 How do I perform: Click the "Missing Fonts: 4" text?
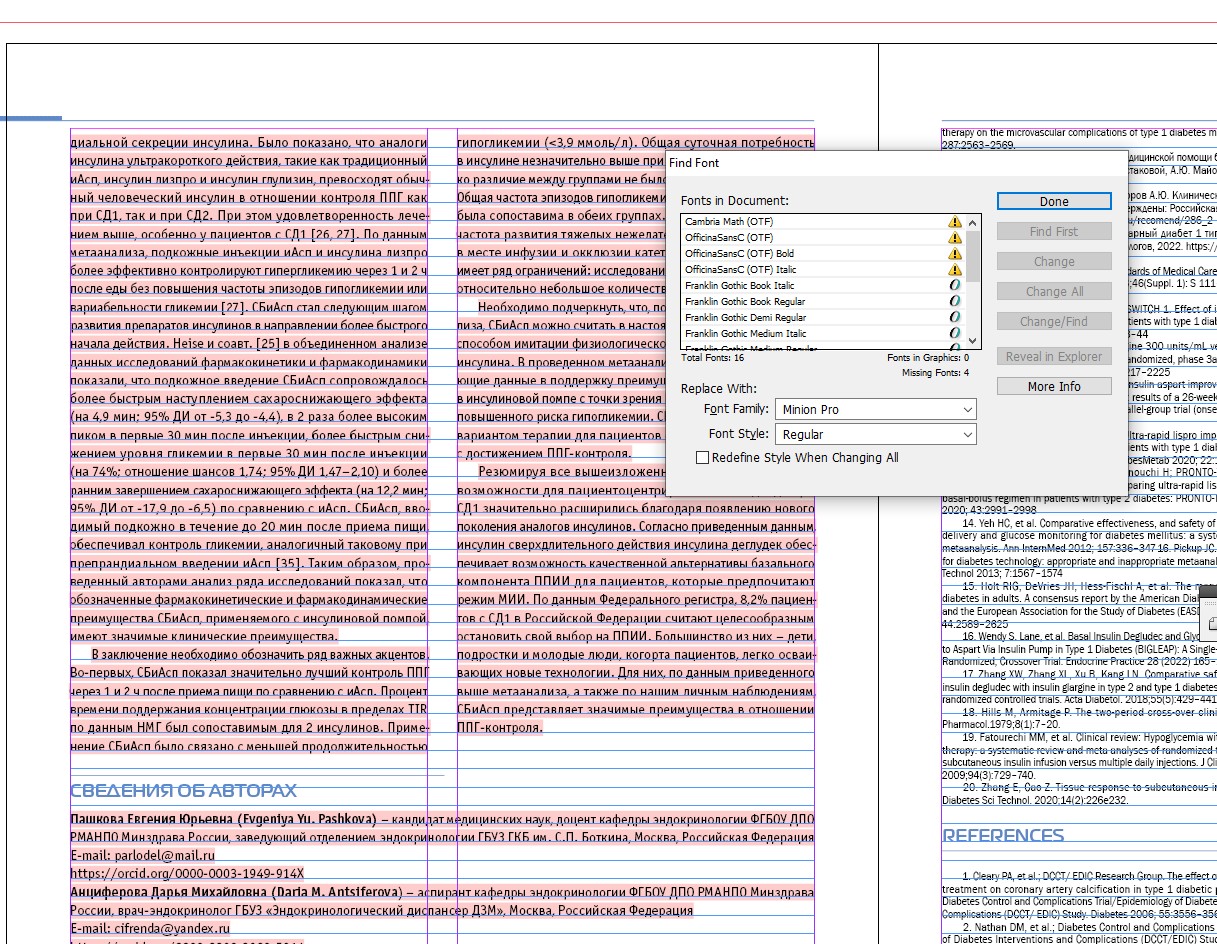point(935,373)
